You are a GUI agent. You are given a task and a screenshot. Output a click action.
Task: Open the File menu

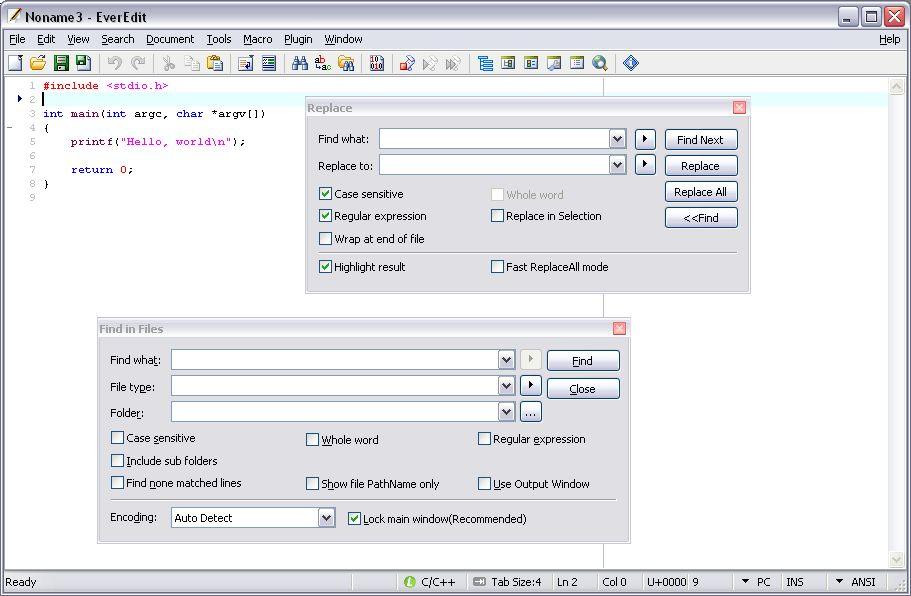point(17,39)
